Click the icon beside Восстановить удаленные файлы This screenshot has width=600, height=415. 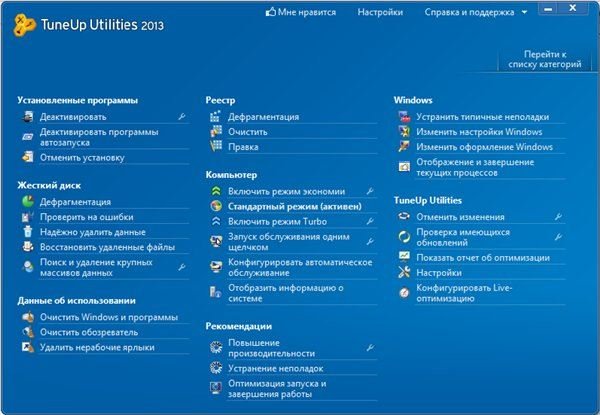28,247
